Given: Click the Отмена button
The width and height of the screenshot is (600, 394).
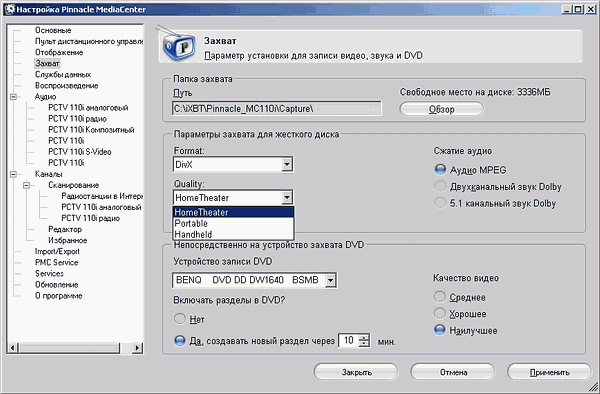Looking at the screenshot, I should tap(453, 372).
